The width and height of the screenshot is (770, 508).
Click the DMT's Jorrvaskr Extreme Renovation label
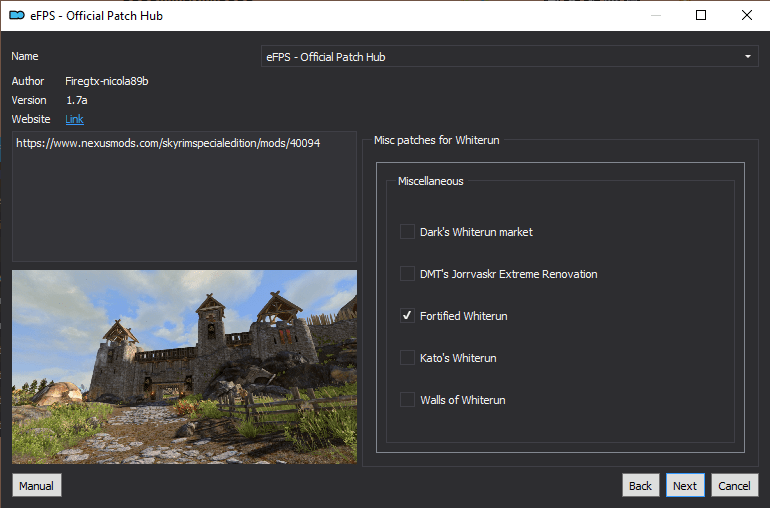[x=509, y=274]
